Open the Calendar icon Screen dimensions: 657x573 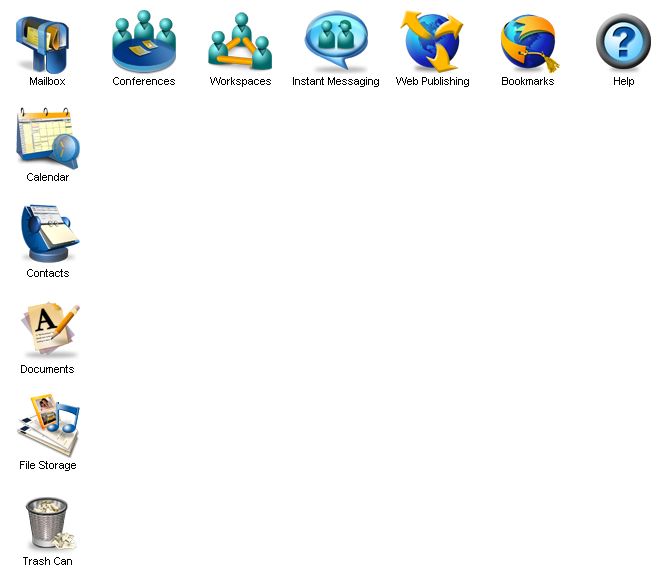point(48,138)
